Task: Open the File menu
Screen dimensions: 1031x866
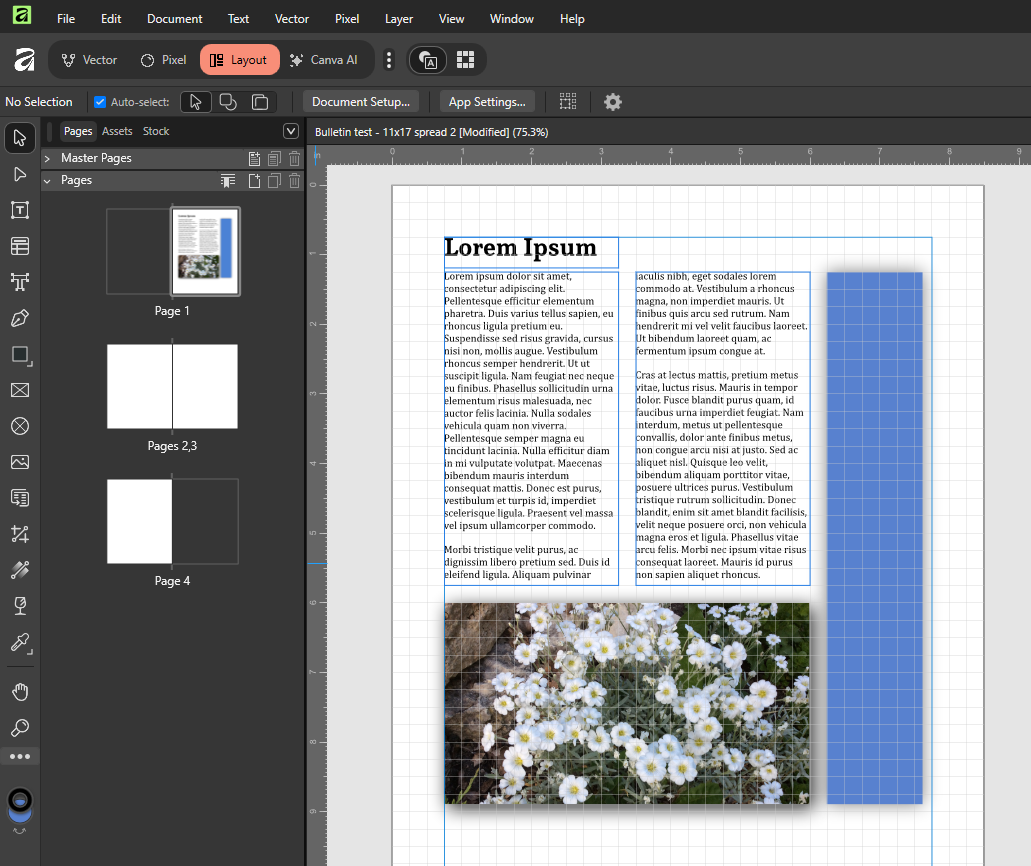Action: coord(66,19)
